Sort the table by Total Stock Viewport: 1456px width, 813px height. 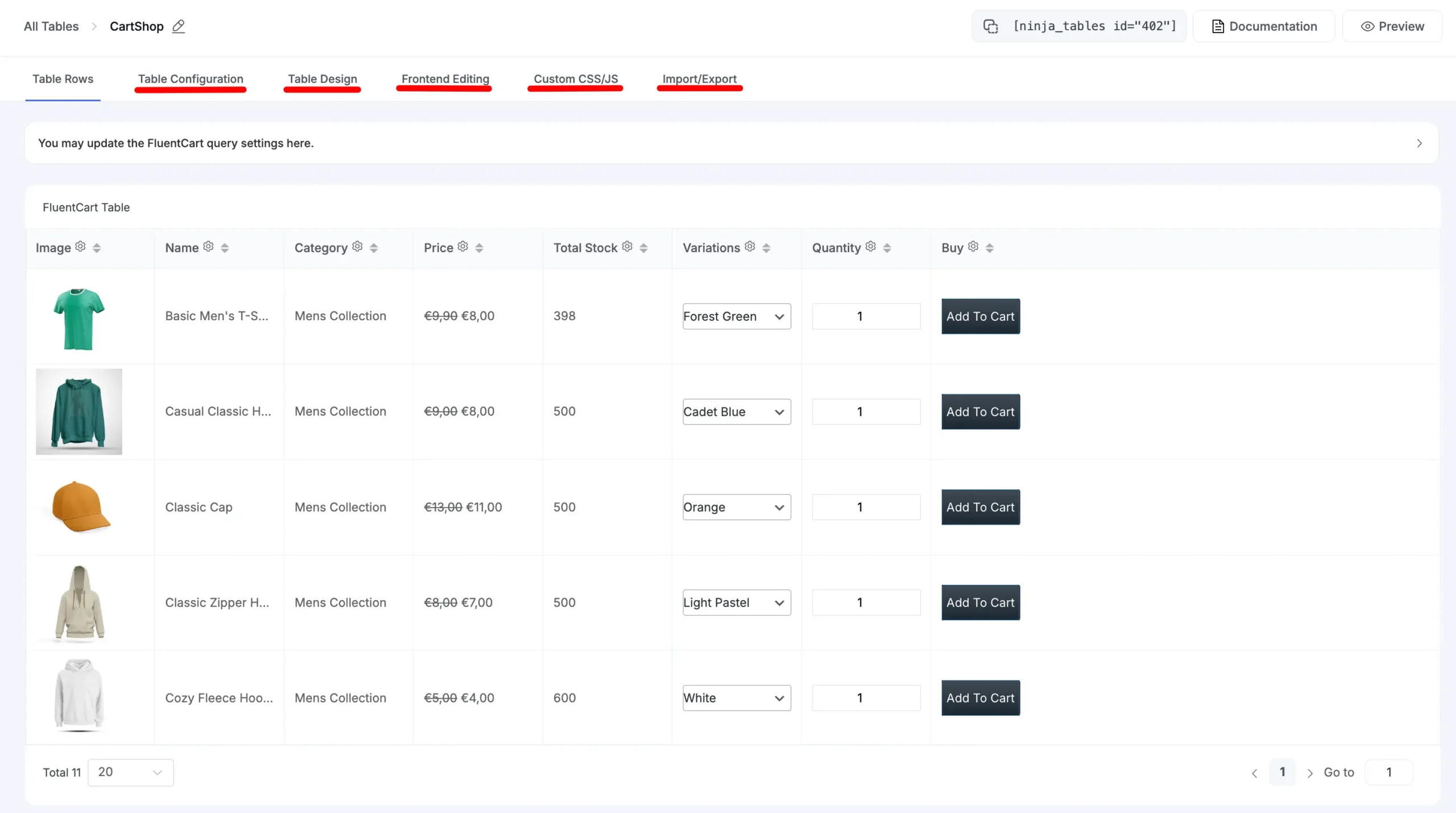(643, 247)
